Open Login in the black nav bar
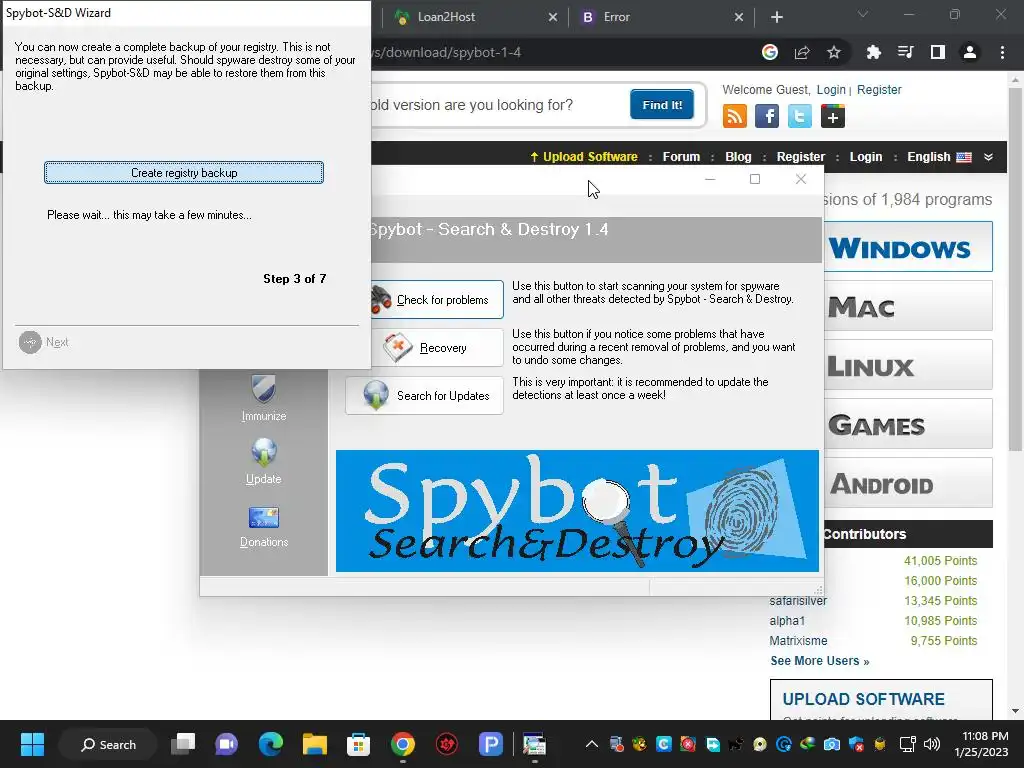 pyautogui.click(x=866, y=157)
